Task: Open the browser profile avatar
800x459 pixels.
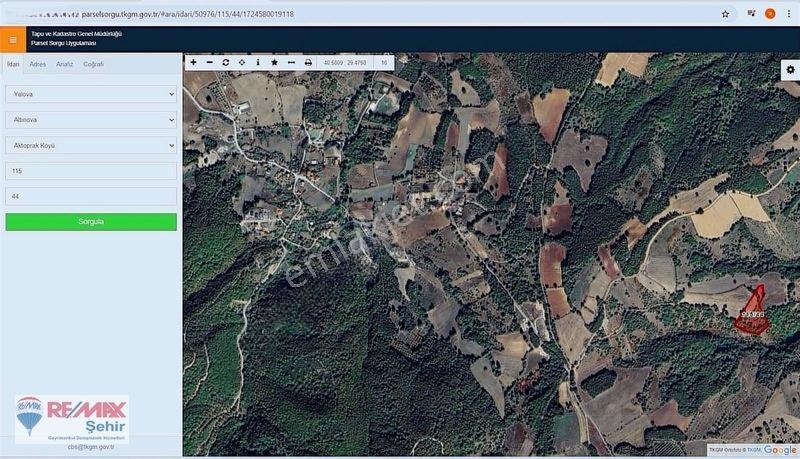Action: (x=770, y=14)
